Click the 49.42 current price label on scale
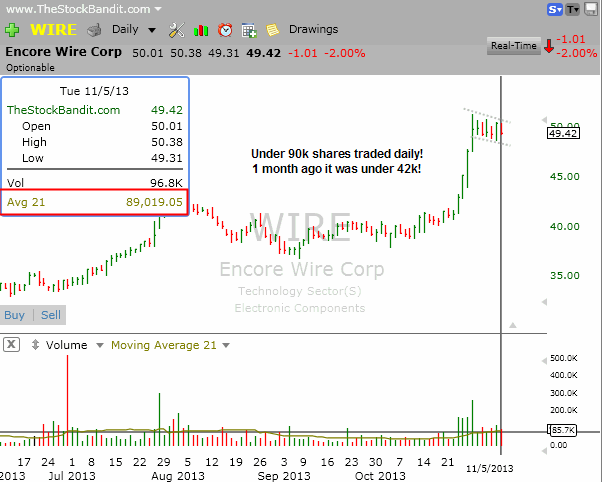The width and height of the screenshot is (602, 482). point(563,133)
